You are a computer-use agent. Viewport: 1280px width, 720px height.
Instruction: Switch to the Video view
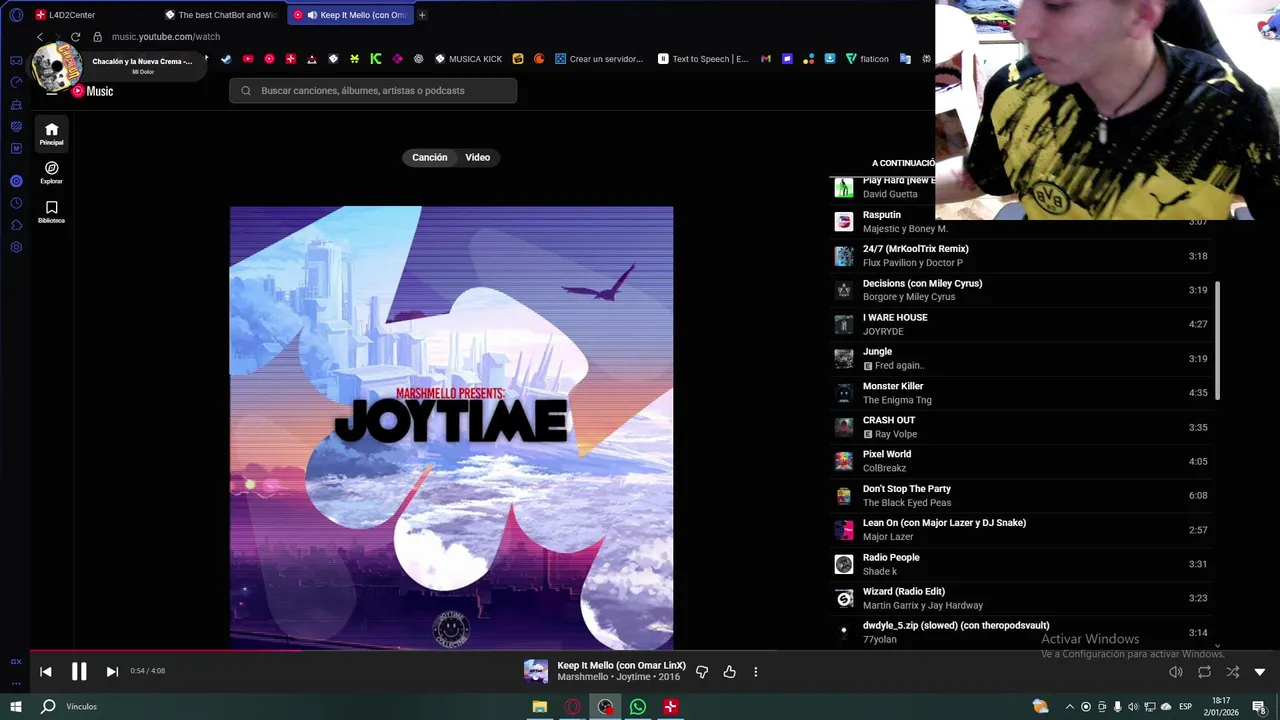(x=477, y=157)
